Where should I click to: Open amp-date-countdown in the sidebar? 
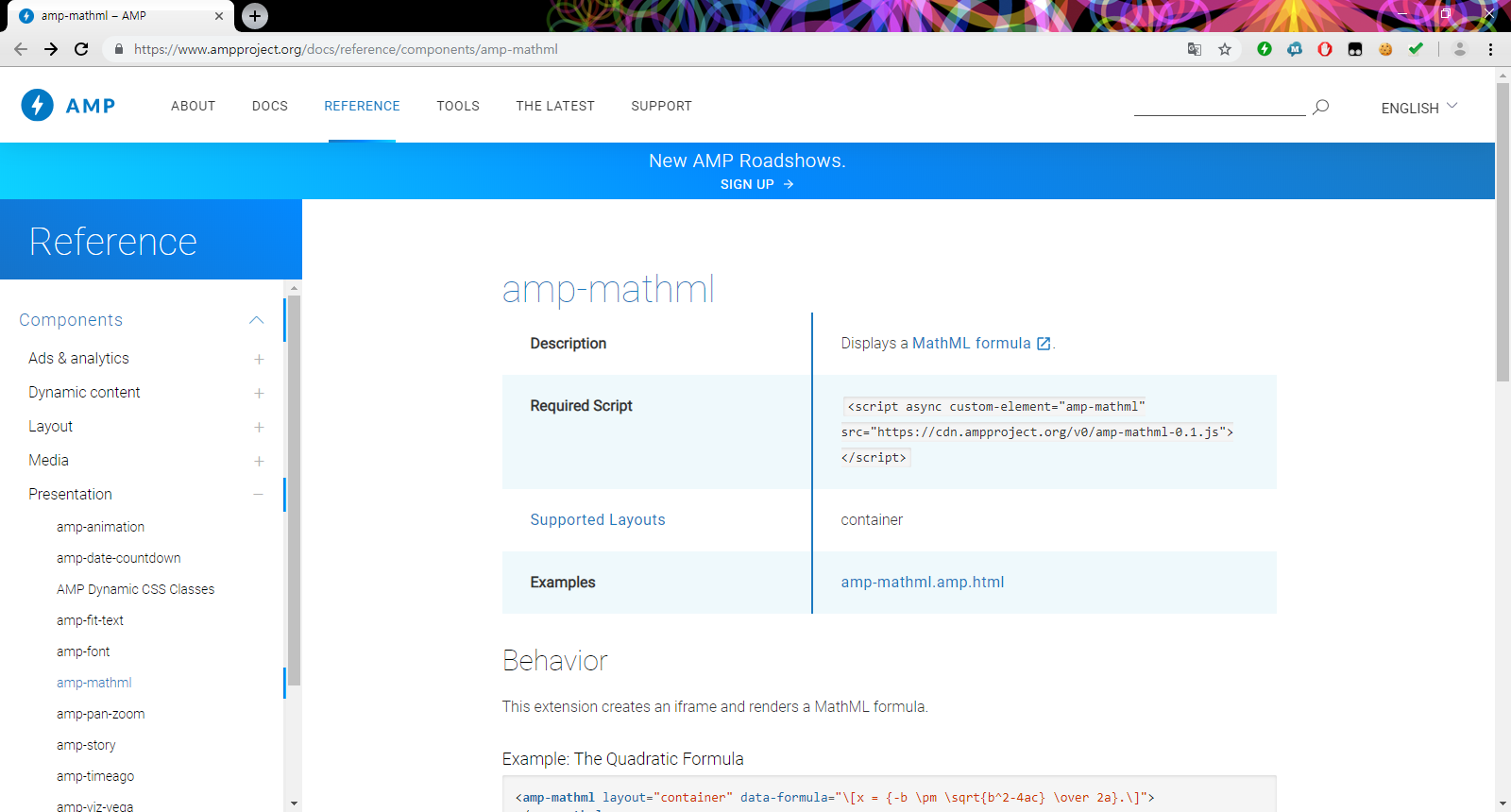coord(118,558)
